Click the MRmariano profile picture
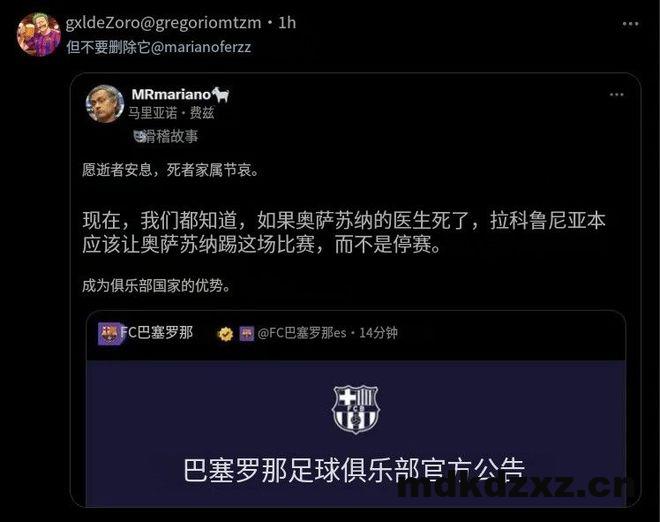Screen dimensions: 660x522 (x=105, y=104)
